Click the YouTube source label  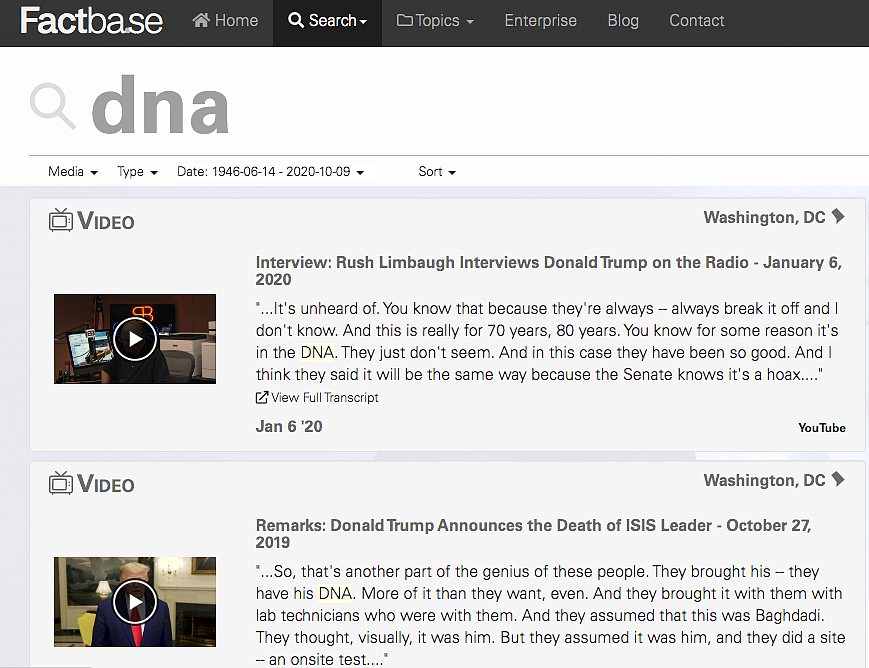coord(821,428)
